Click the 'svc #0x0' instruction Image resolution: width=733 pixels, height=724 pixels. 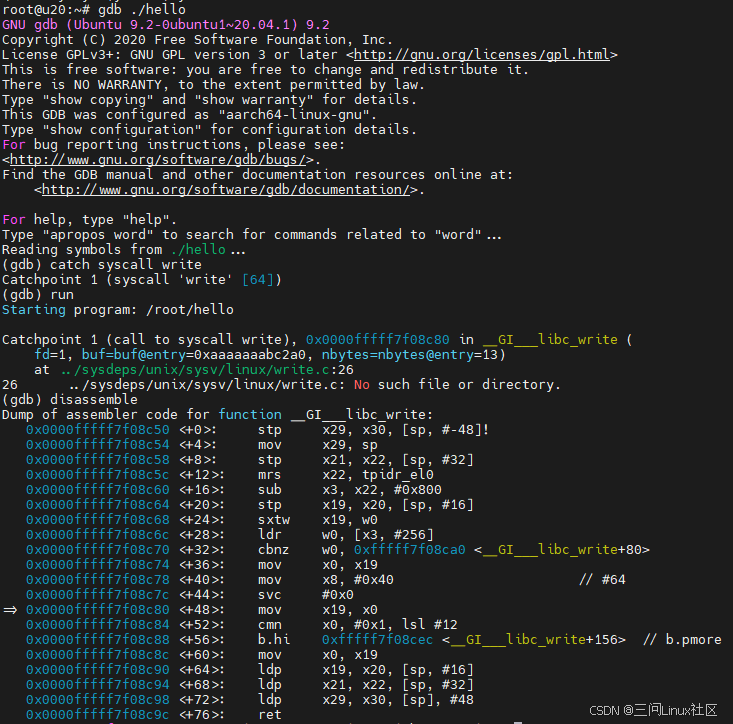[306, 595]
